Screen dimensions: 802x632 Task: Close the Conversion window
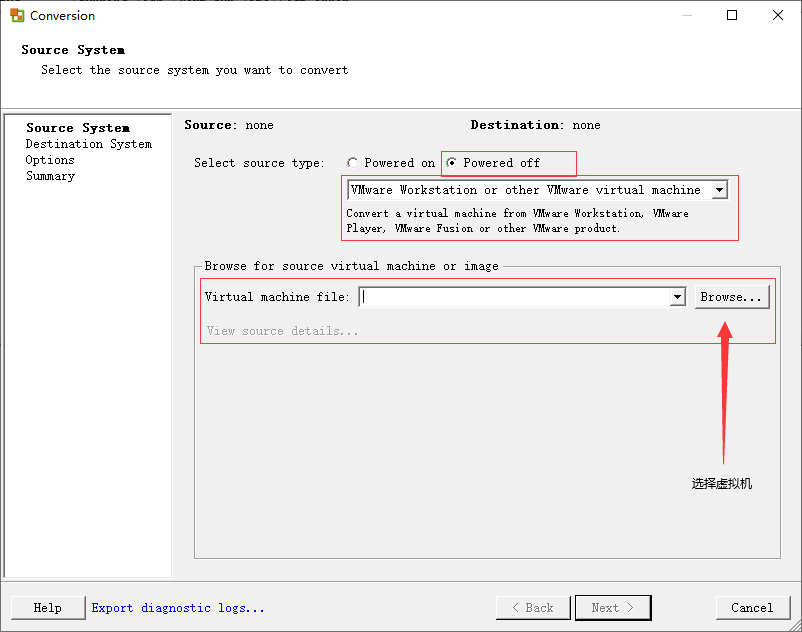tap(778, 15)
